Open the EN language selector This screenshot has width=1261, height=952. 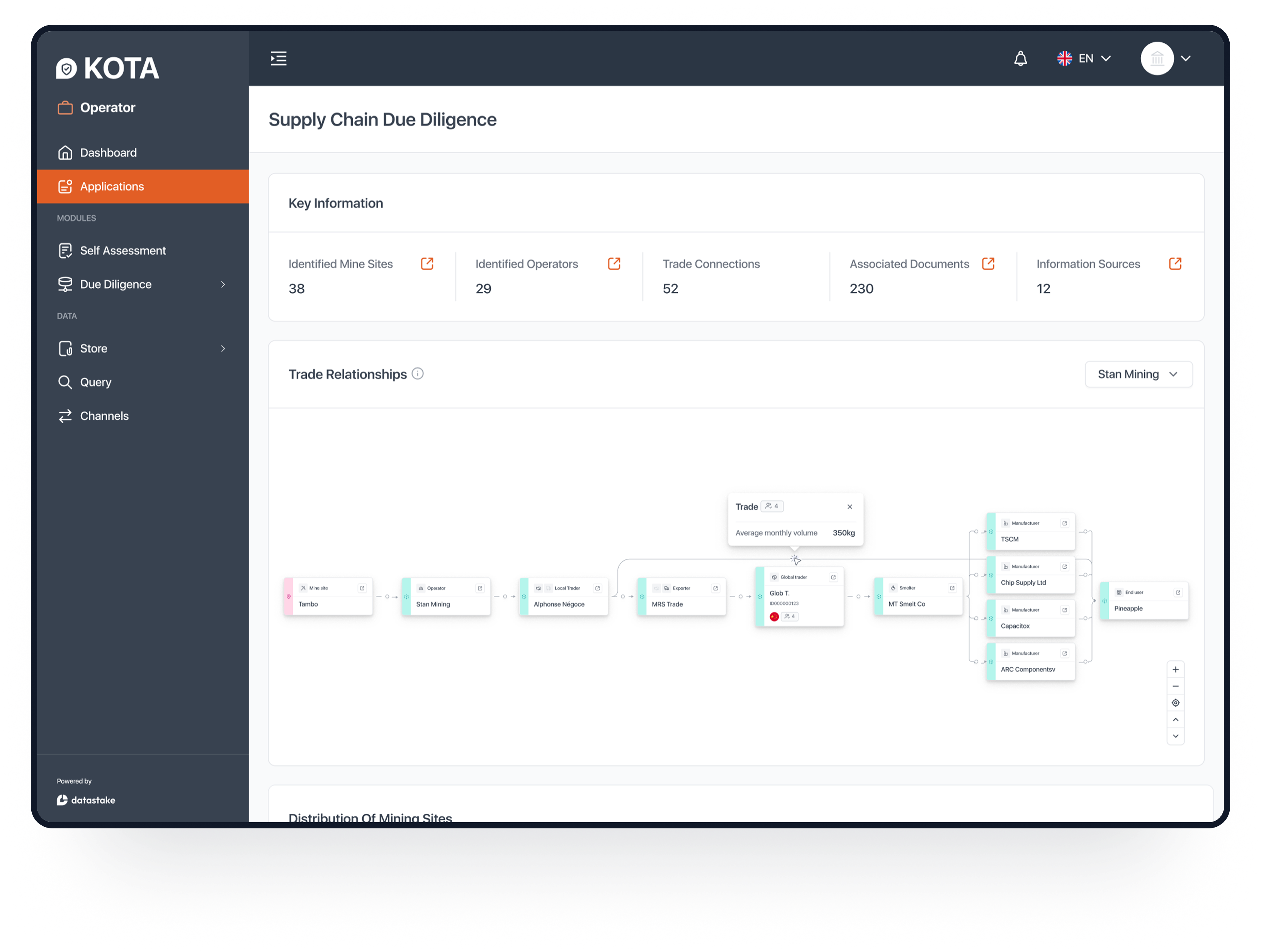click(1084, 59)
